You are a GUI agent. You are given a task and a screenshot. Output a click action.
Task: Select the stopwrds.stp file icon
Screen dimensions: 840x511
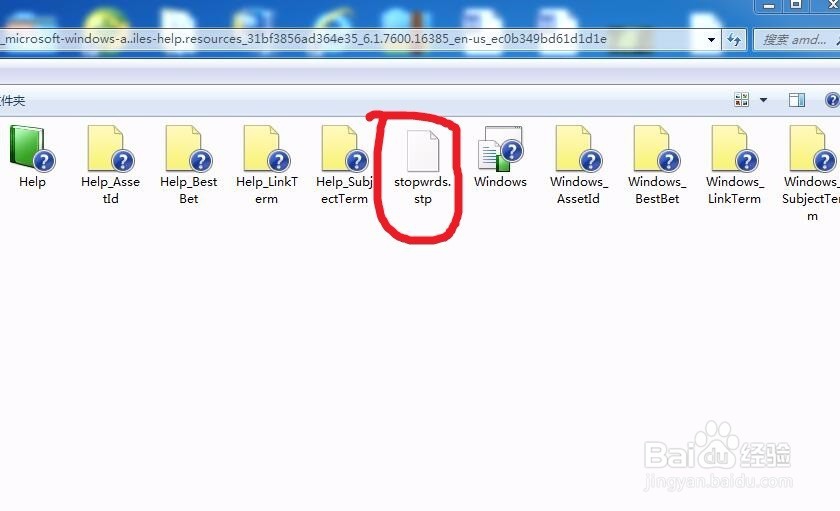423,151
